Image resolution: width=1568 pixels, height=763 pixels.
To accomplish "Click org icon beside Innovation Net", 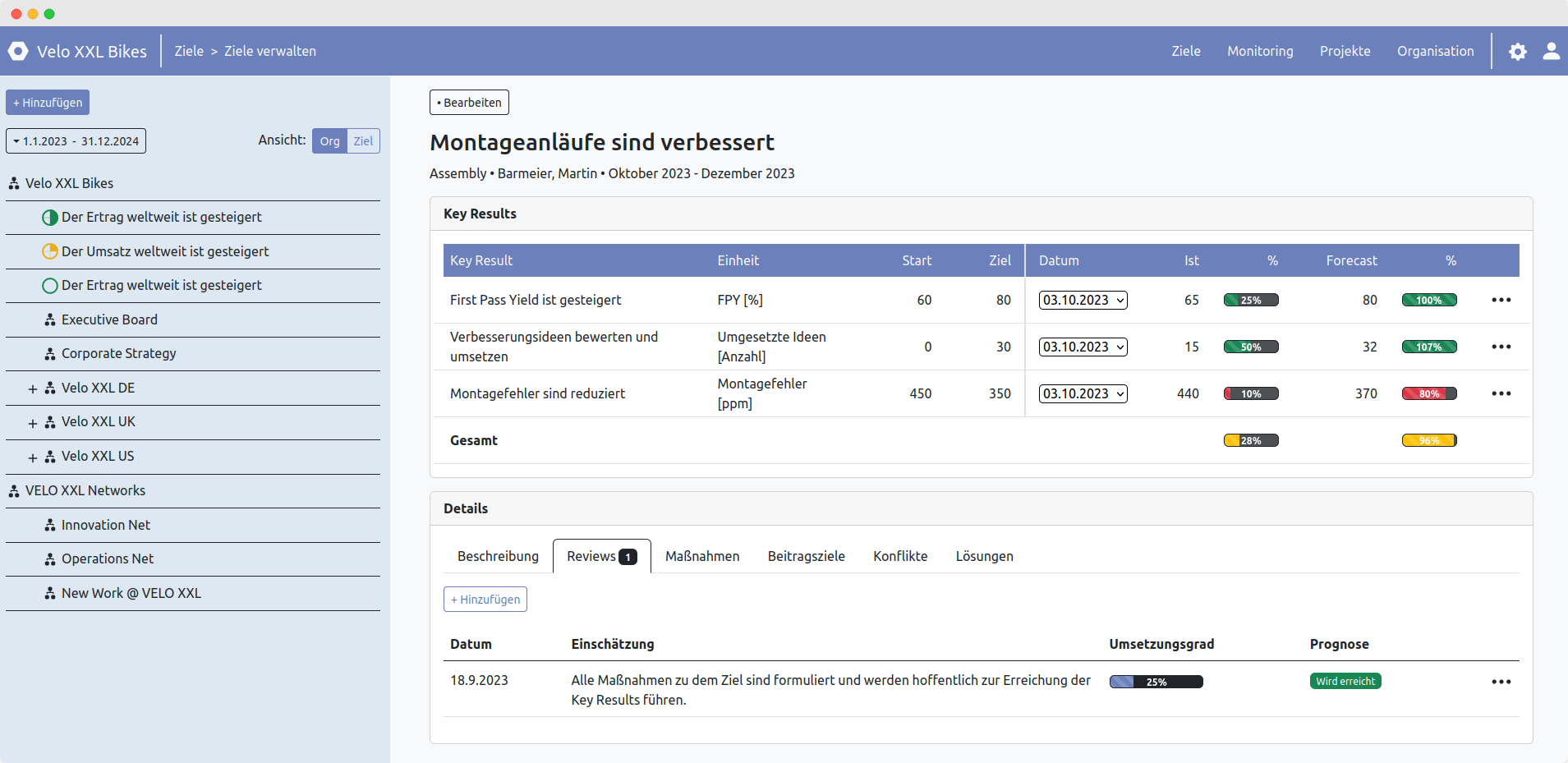I will click(50, 525).
